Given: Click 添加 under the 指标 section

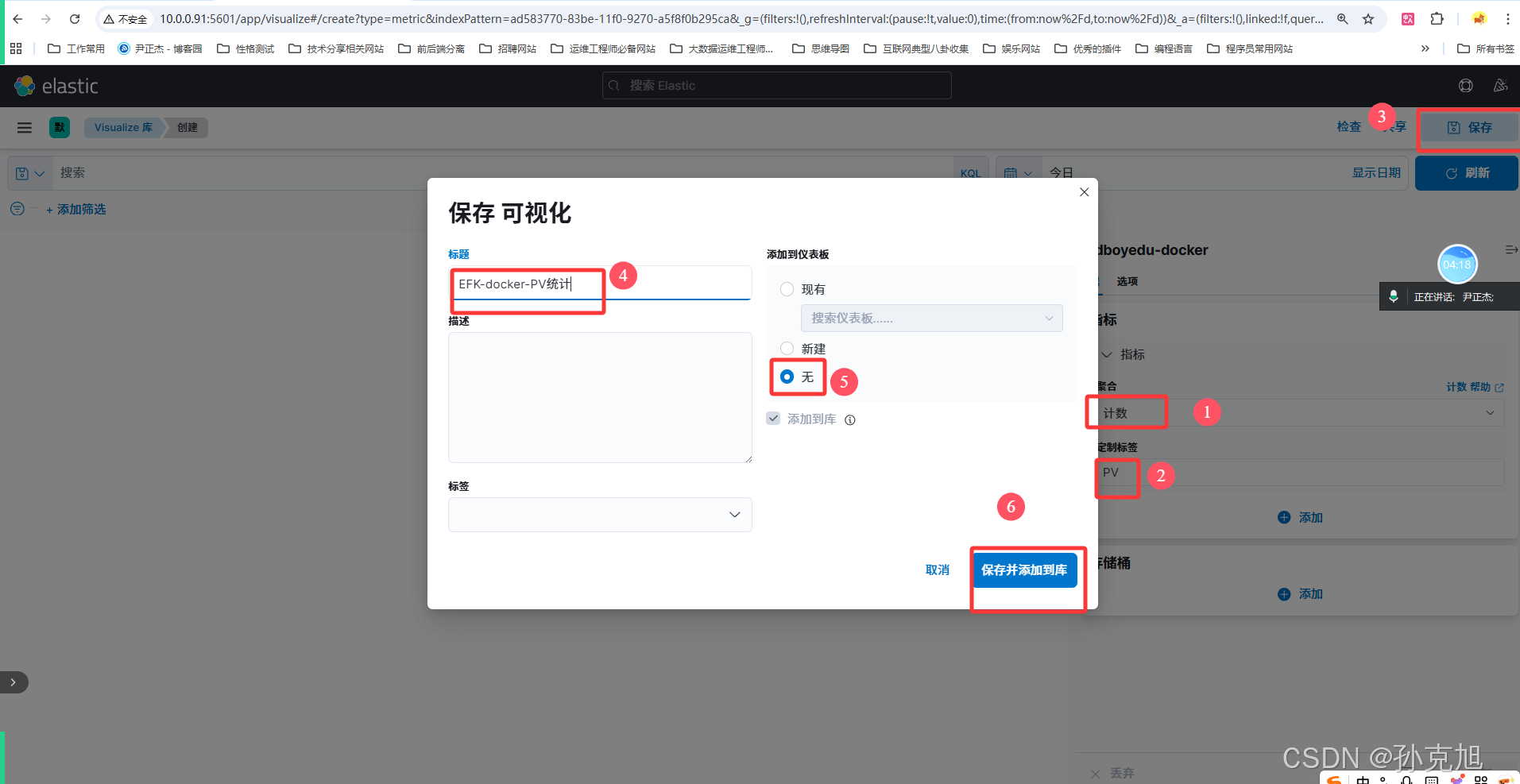Looking at the screenshot, I should pos(1301,518).
